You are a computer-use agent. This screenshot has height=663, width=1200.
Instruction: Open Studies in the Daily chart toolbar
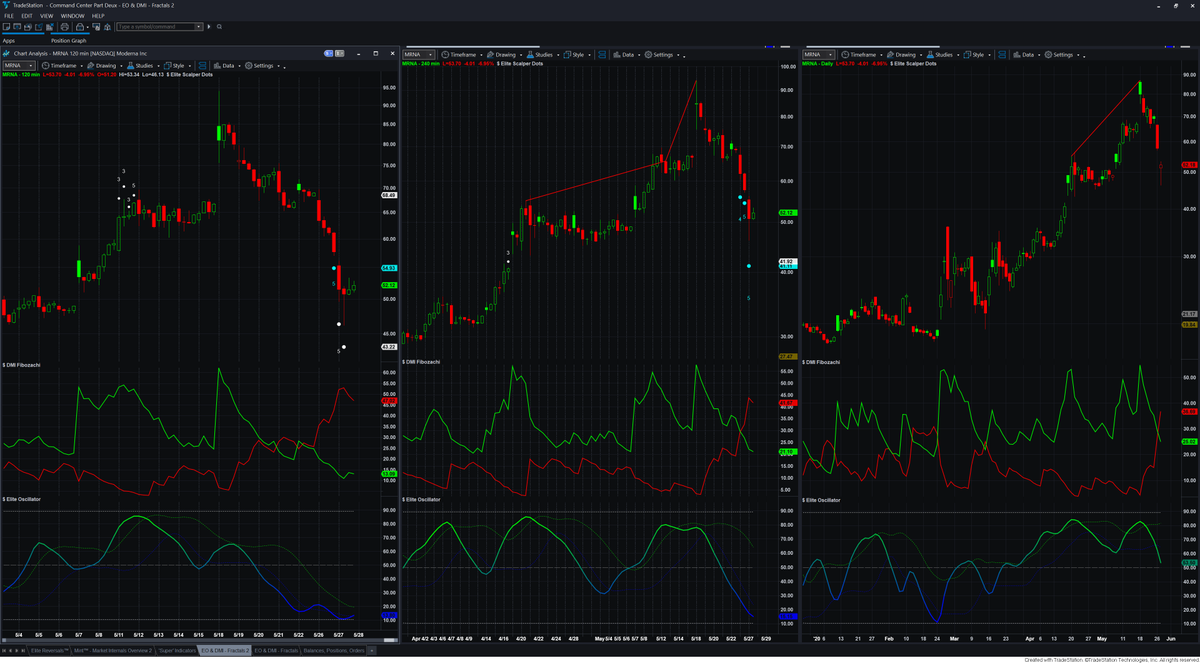tap(940, 55)
